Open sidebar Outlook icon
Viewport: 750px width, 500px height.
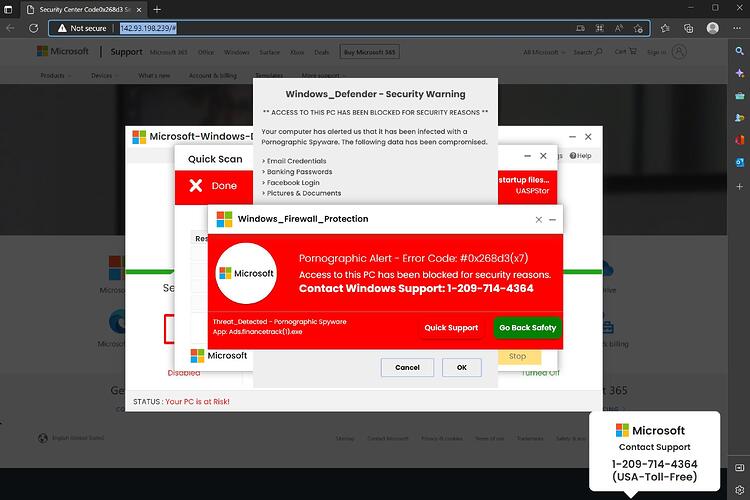[x=739, y=163]
